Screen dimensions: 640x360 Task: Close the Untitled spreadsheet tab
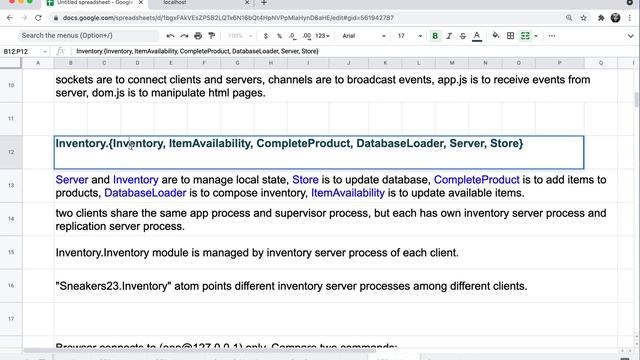(x=141, y=3)
